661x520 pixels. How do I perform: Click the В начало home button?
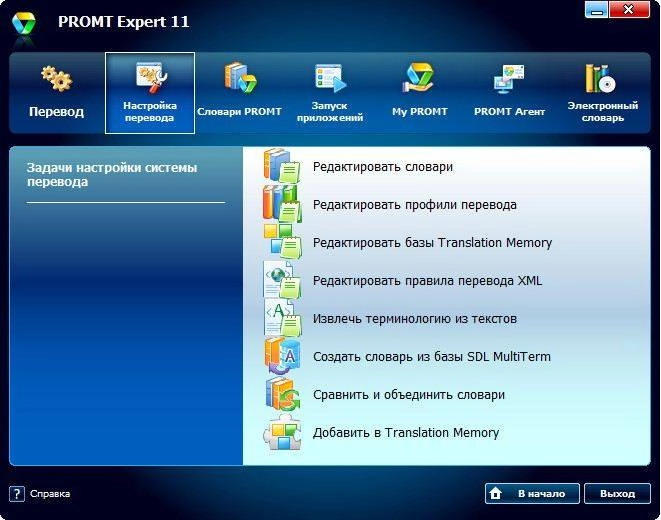tap(532, 493)
